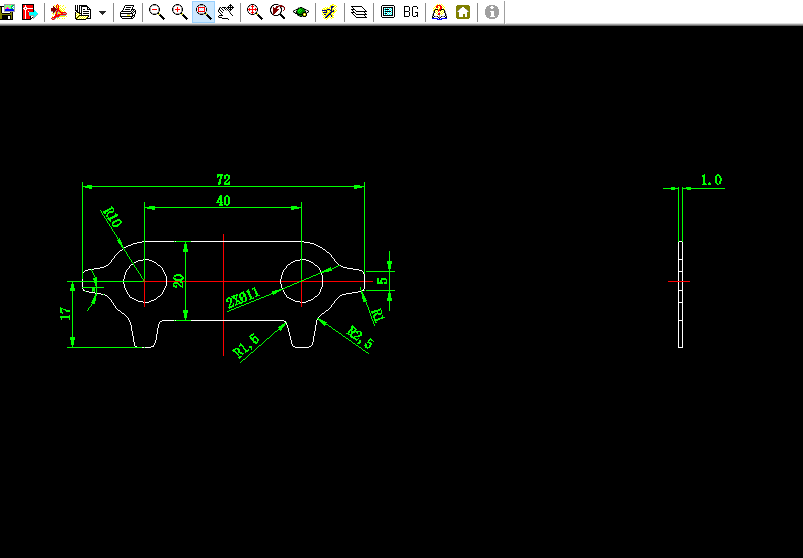803x558 pixels.
Task: Click the R2,5 radius label
Action: click(x=361, y=338)
